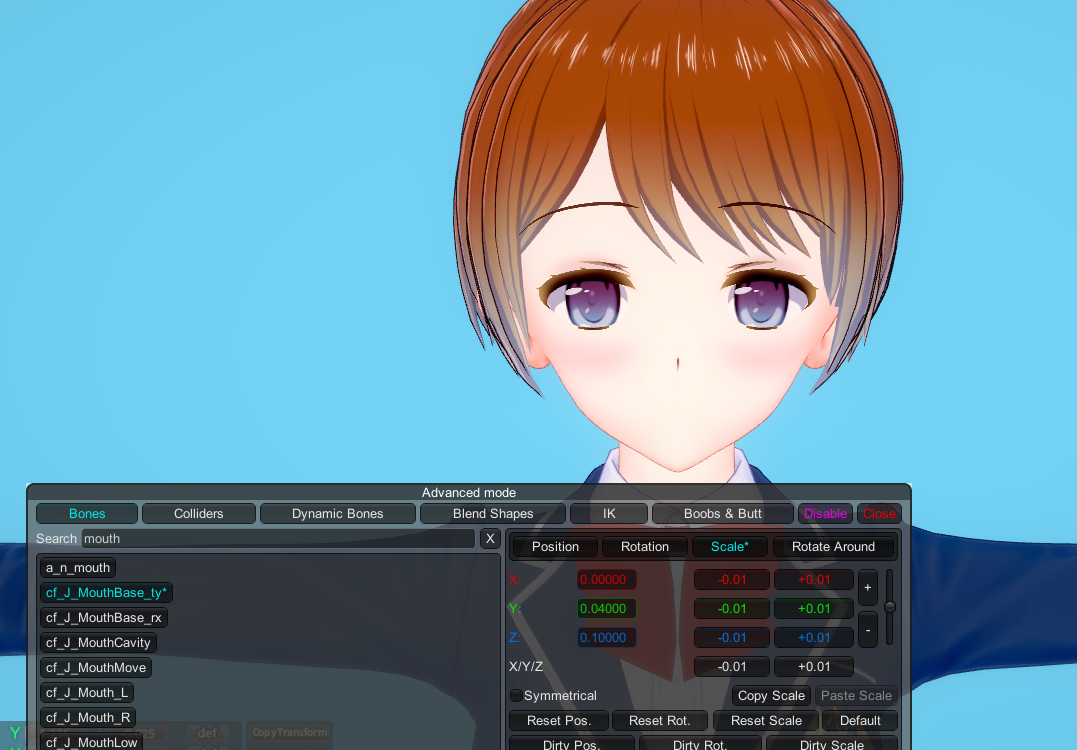Select the cf_J_MouthBase_rx bone
Screen dimensions: 1077x750
(x=104, y=617)
